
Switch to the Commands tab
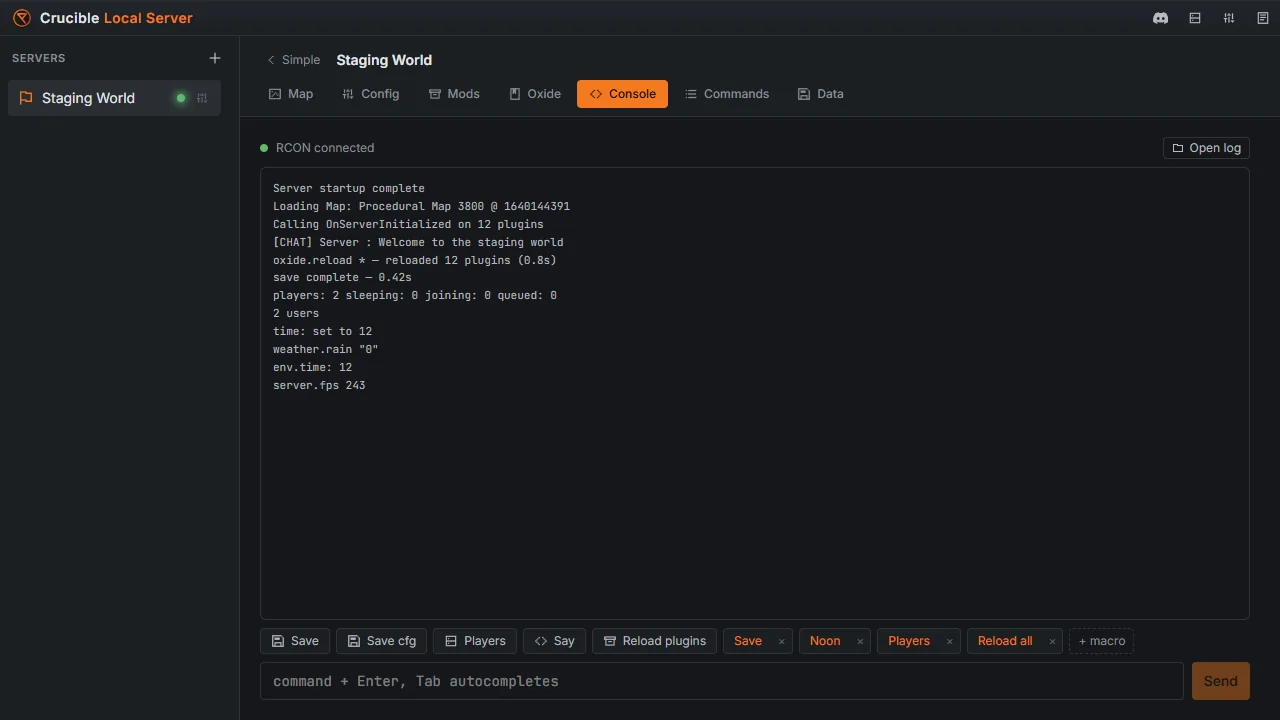727,94
